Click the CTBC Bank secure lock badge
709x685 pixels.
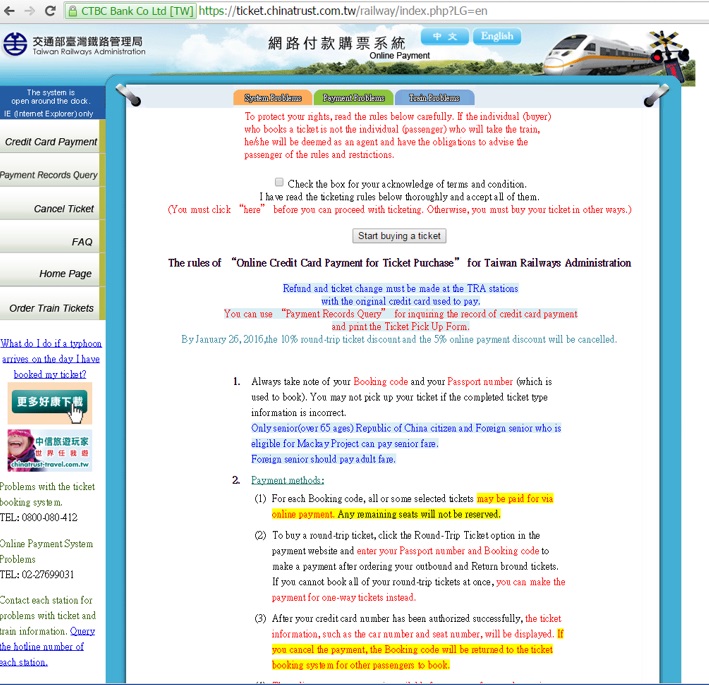click(130, 11)
